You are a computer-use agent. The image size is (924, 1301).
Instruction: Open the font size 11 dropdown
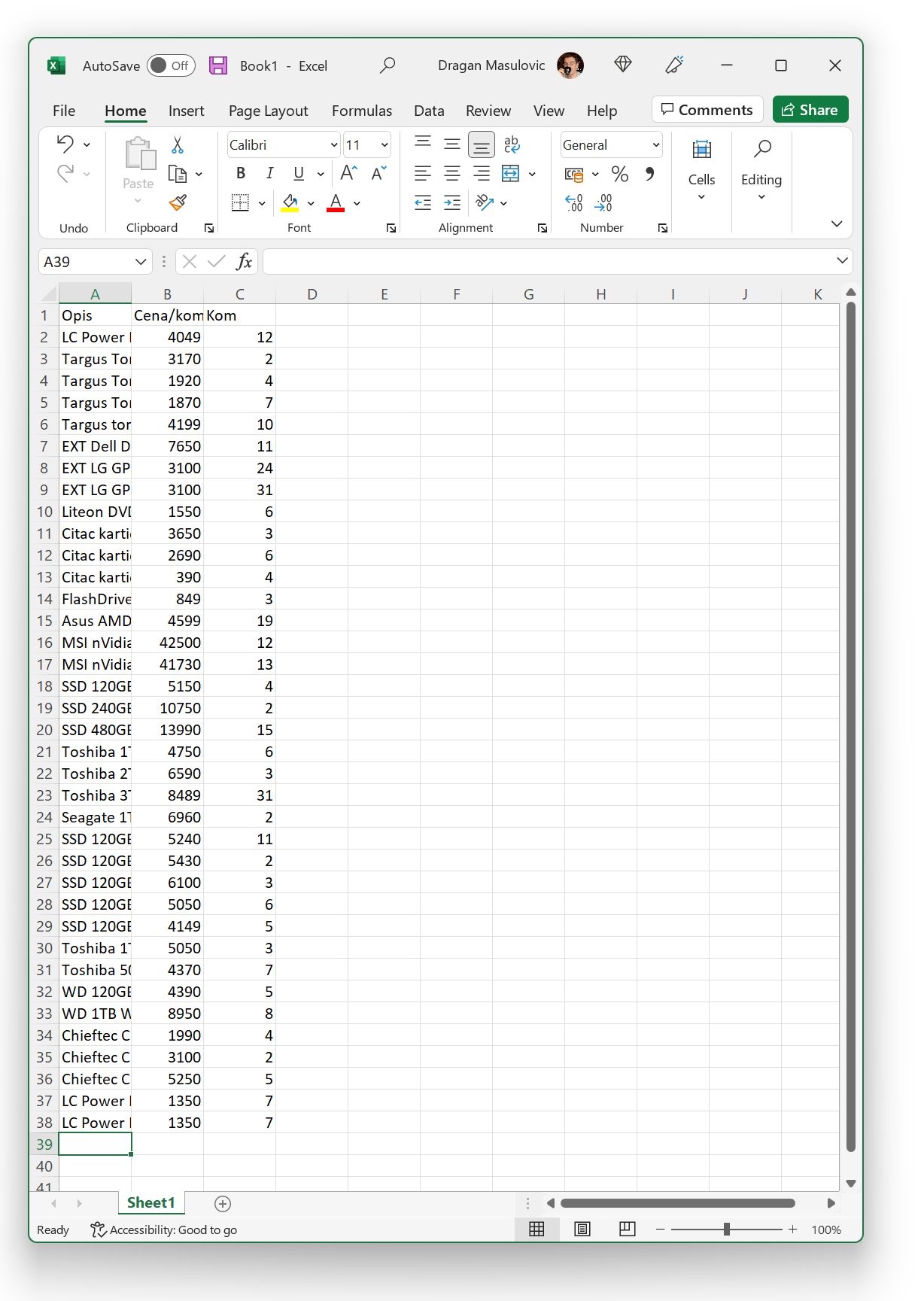tap(384, 144)
